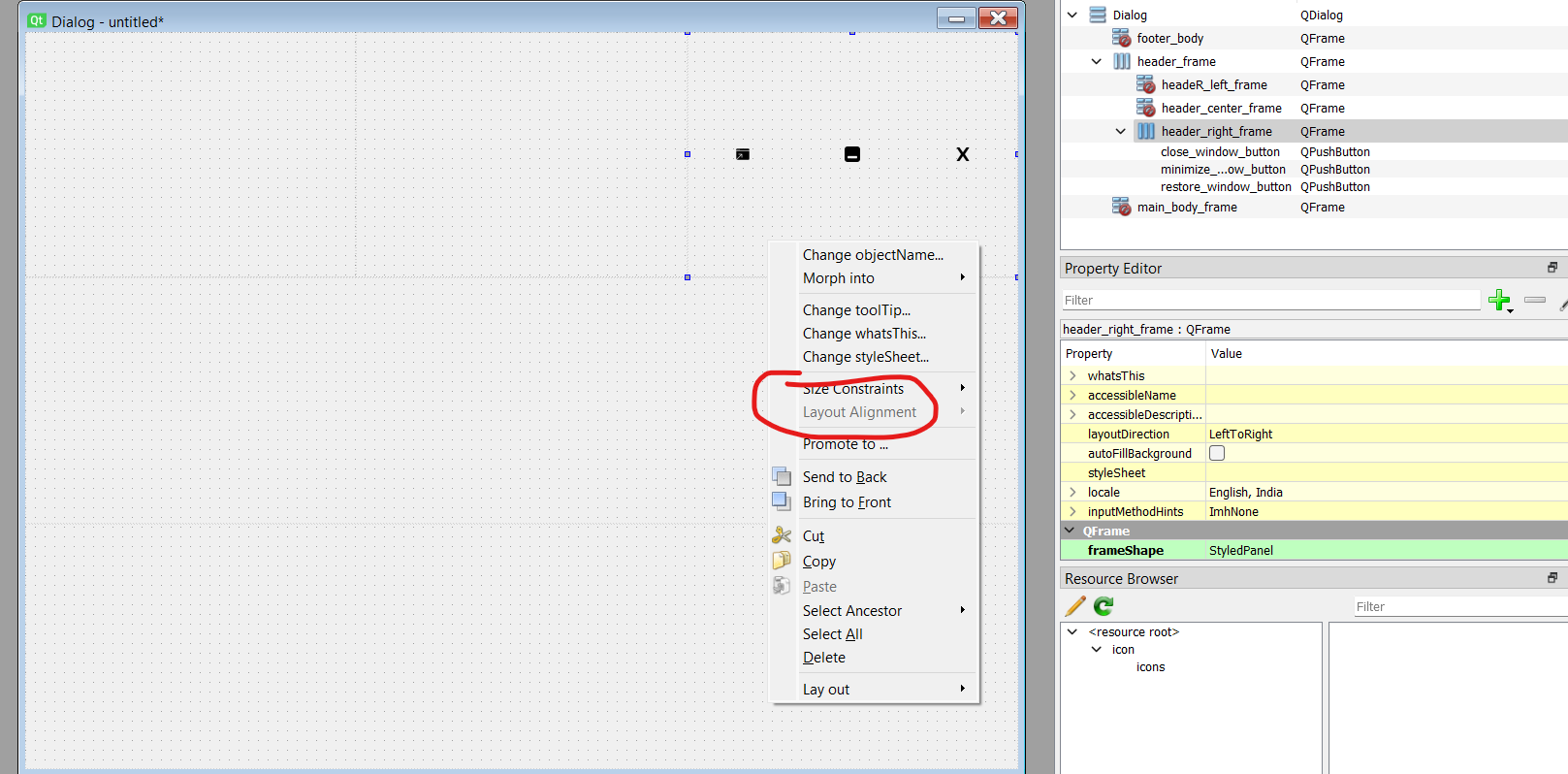Click the Dialog layout icon in object tree

coord(1098,15)
